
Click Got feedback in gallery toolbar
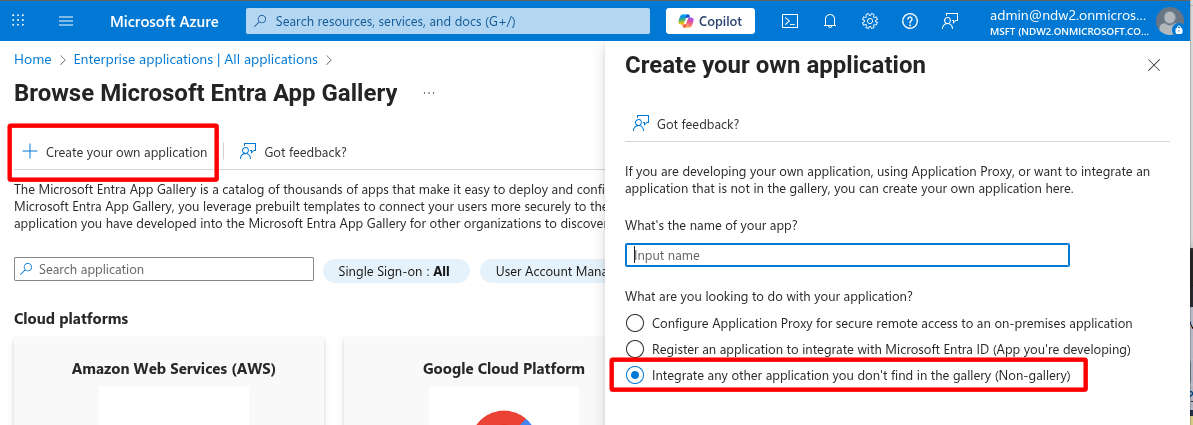click(294, 152)
